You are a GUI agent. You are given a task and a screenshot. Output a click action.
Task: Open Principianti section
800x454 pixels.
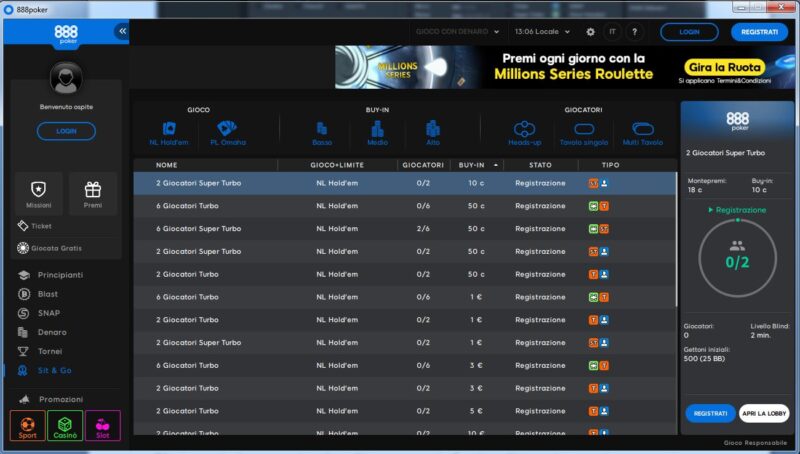coord(50,275)
